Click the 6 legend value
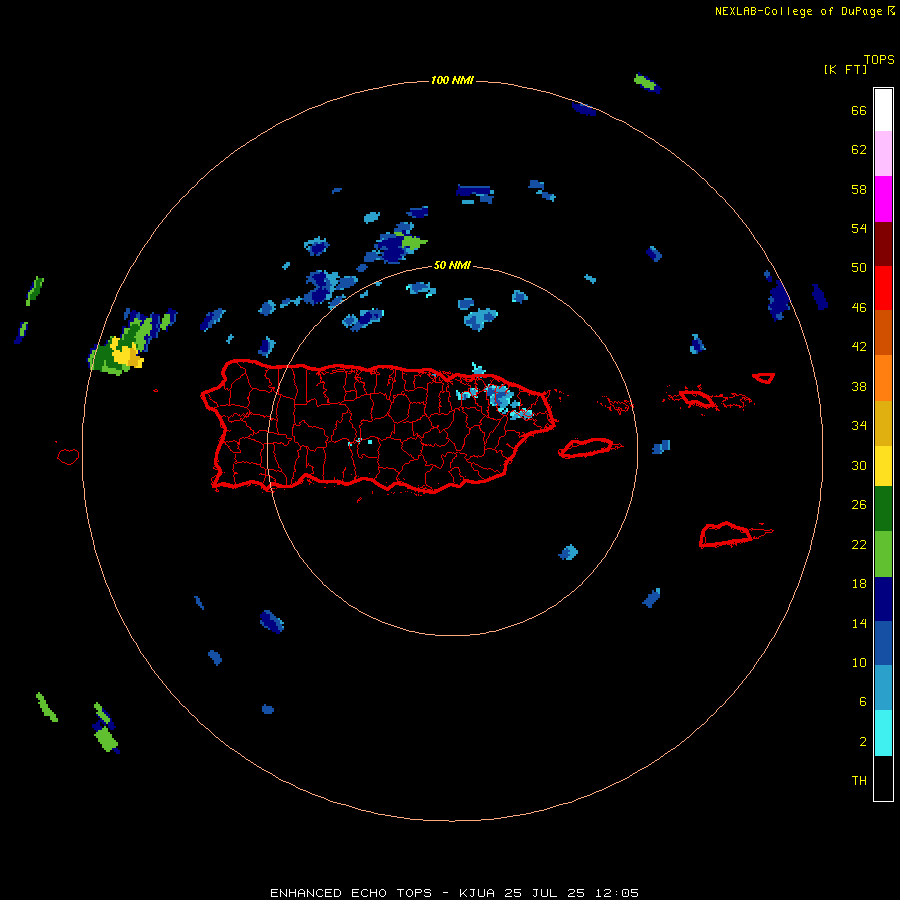The height and width of the screenshot is (900, 900). point(863,702)
